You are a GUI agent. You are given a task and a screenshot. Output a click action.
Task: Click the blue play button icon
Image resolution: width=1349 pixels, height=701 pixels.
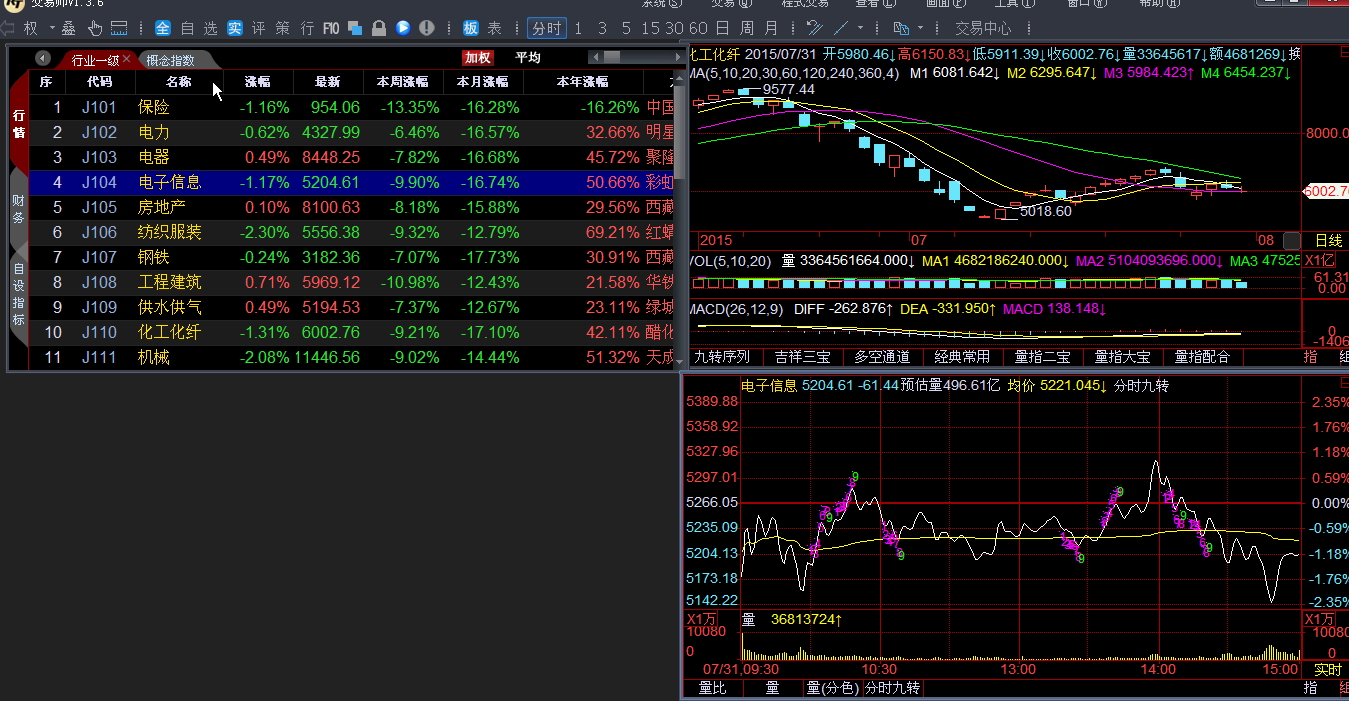pyautogui.click(x=403, y=28)
